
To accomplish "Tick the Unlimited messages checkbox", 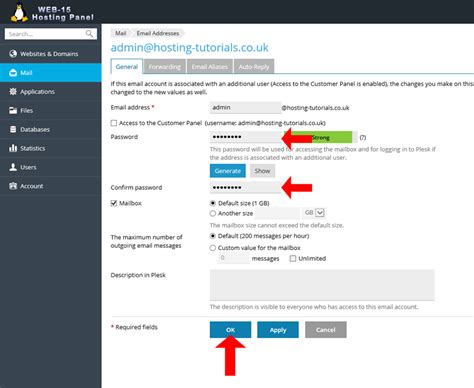I will 293,258.
